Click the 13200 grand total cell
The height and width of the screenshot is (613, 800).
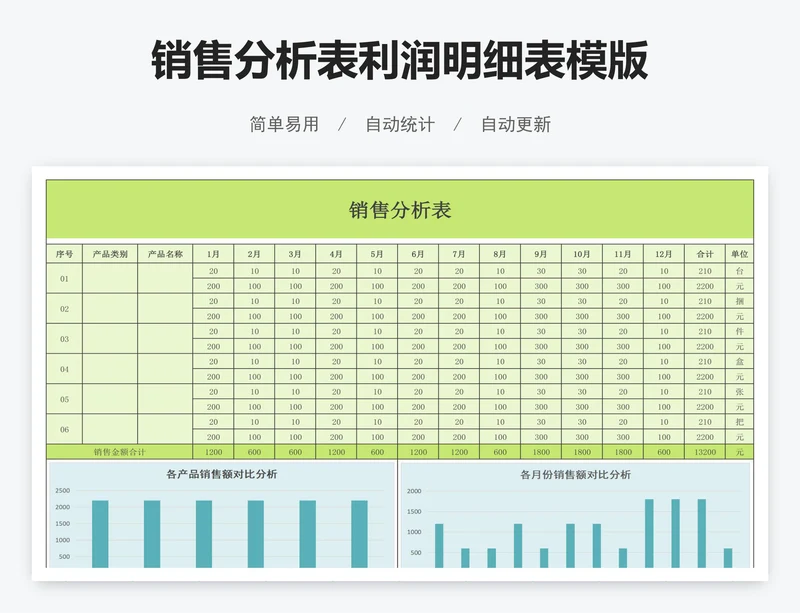click(705, 452)
